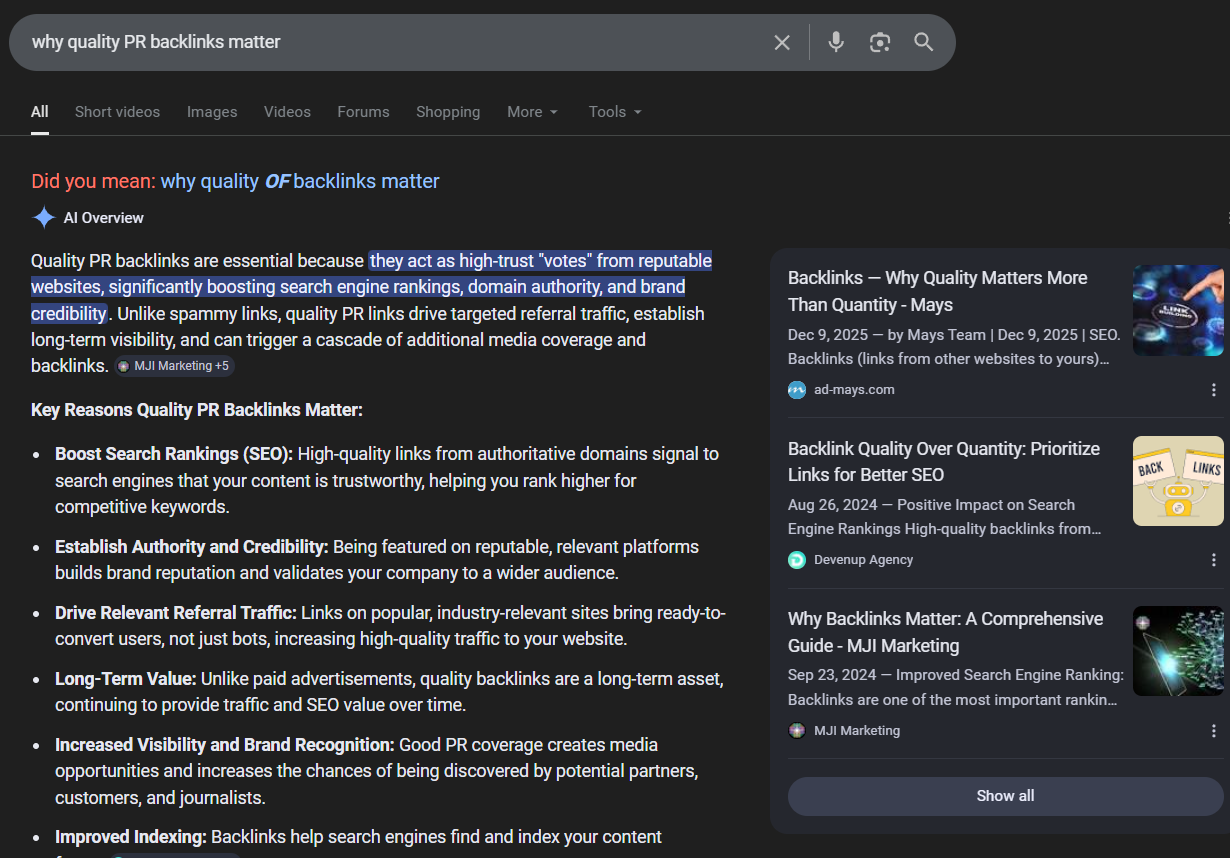Open options menu for MJI Marketing result
The width and height of the screenshot is (1230, 858).
(1214, 731)
